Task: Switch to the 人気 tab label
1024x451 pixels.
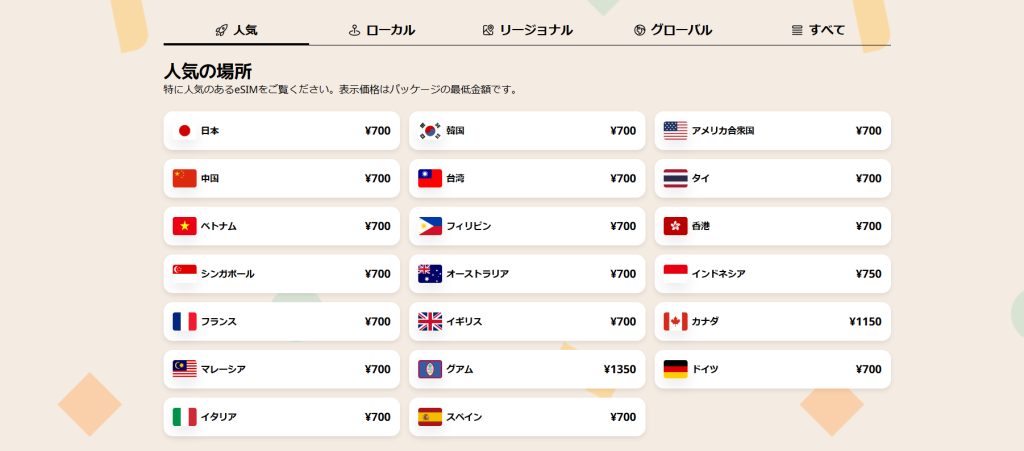Action: (x=246, y=30)
